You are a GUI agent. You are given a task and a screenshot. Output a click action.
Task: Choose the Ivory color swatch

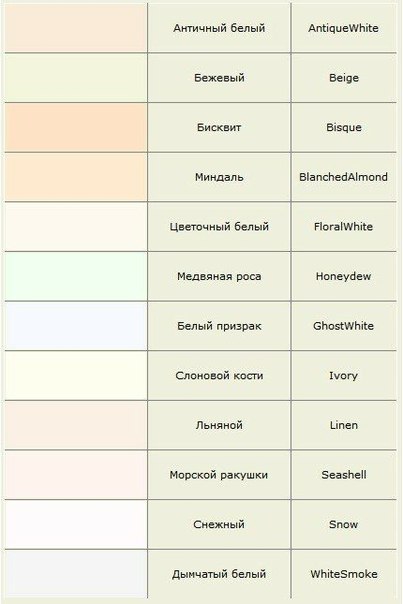76,376
